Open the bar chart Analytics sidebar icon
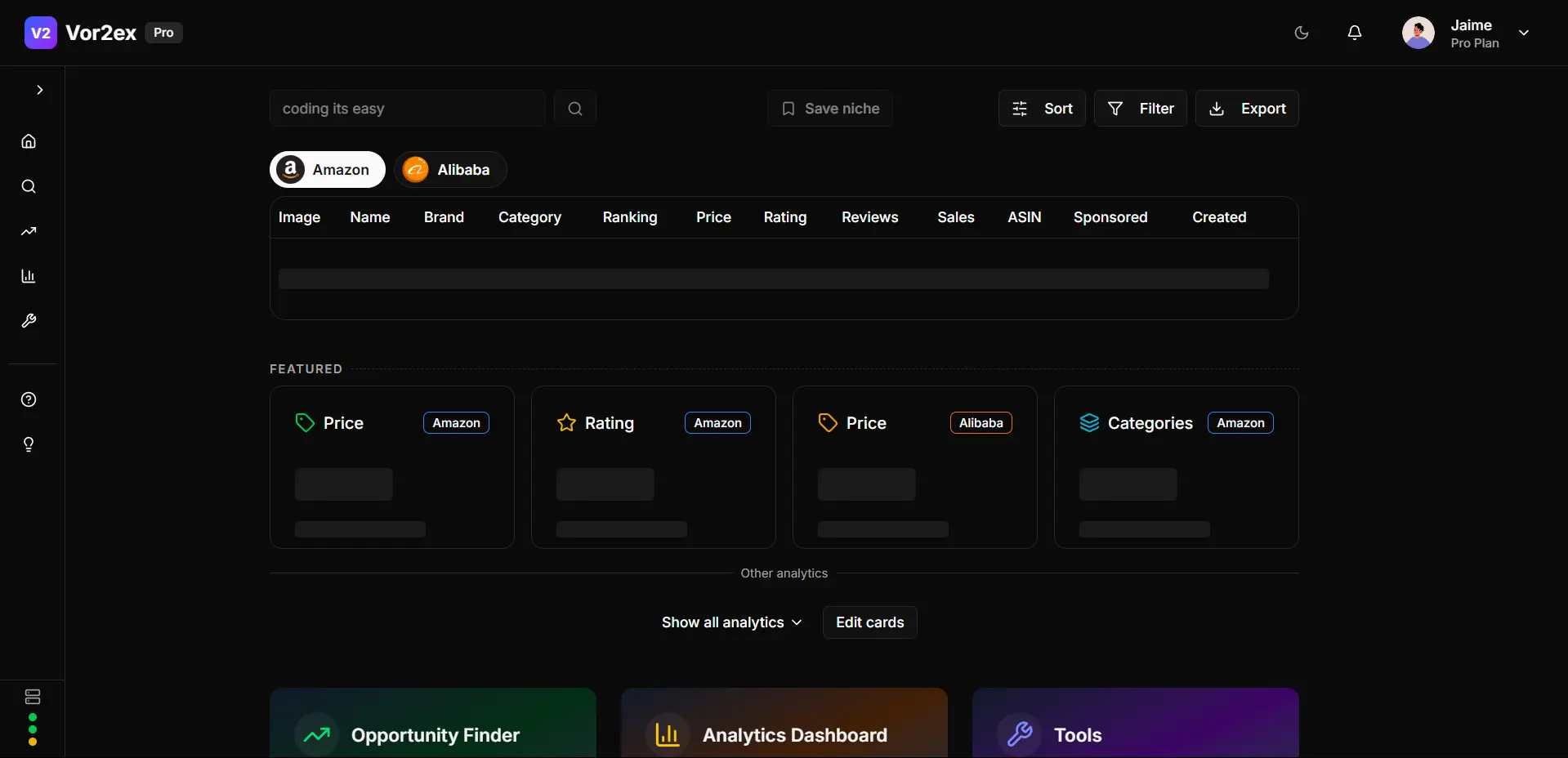The height and width of the screenshot is (758, 1568). coord(29,276)
